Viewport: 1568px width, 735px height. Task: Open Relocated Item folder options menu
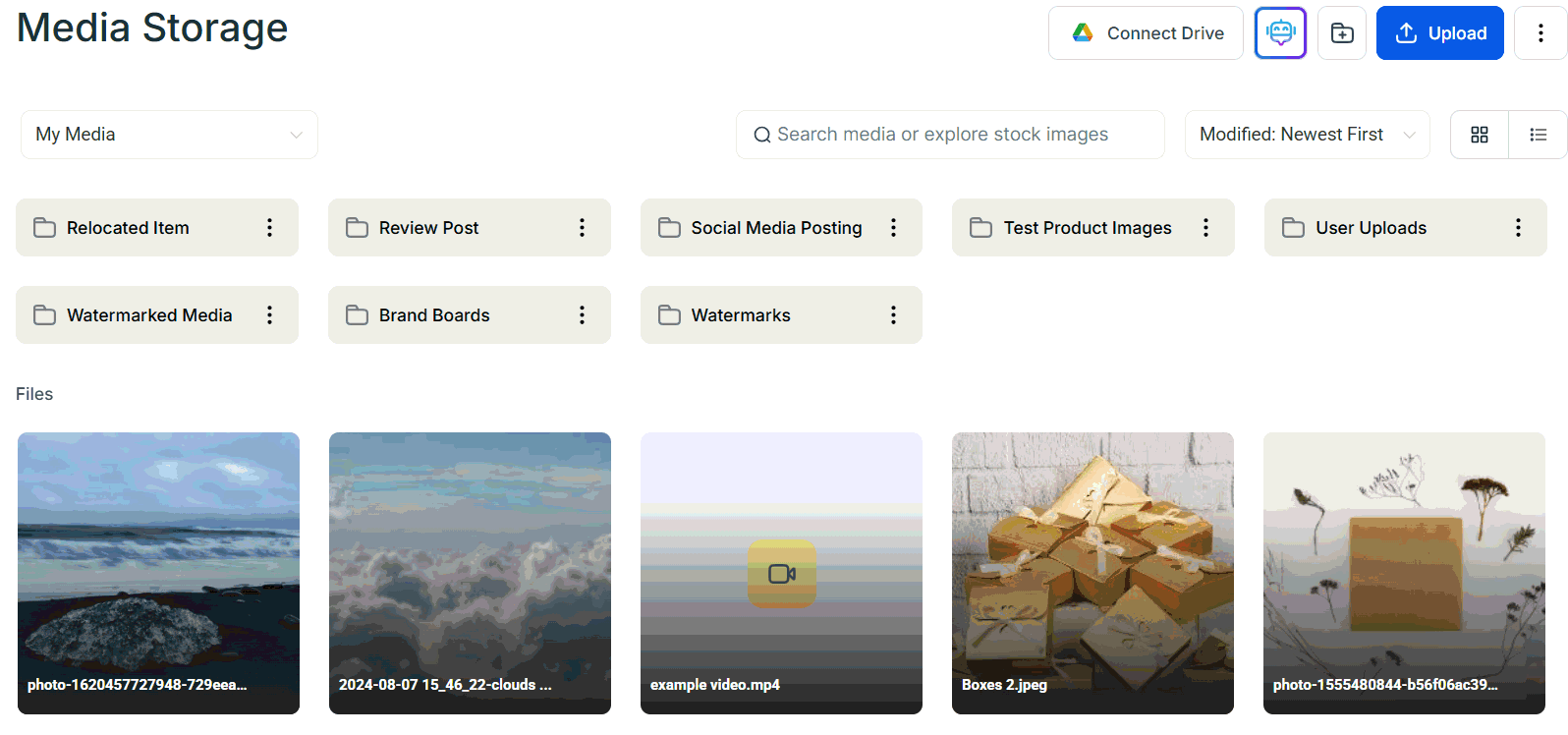tap(269, 228)
